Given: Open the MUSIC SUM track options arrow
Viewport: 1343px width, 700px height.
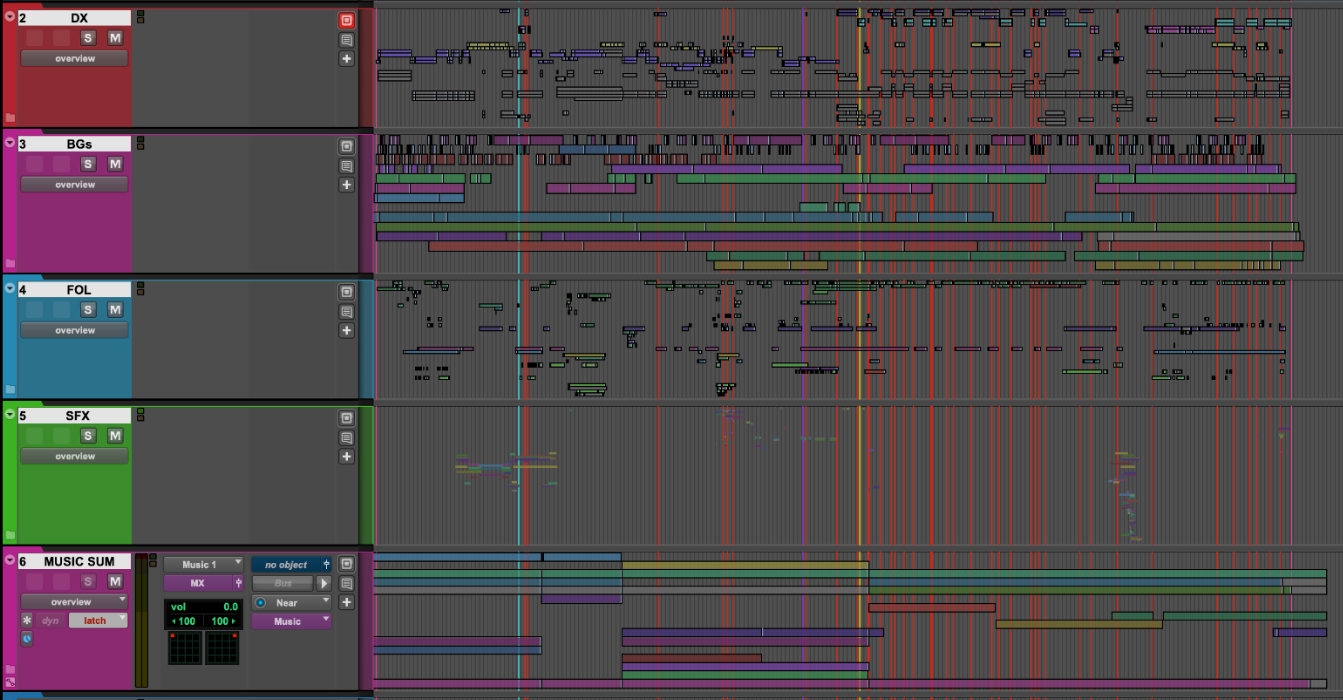Looking at the screenshot, I should click(10, 560).
